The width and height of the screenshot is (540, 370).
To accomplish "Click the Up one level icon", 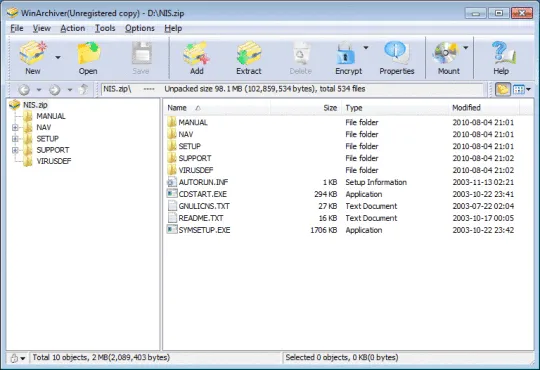I will (83, 90).
